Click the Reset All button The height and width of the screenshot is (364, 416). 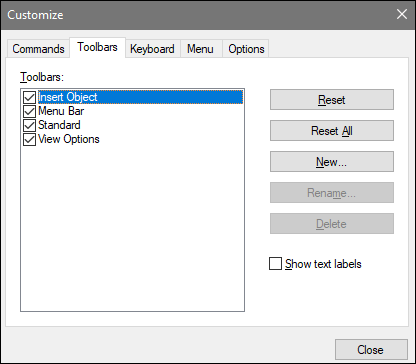tap(332, 131)
